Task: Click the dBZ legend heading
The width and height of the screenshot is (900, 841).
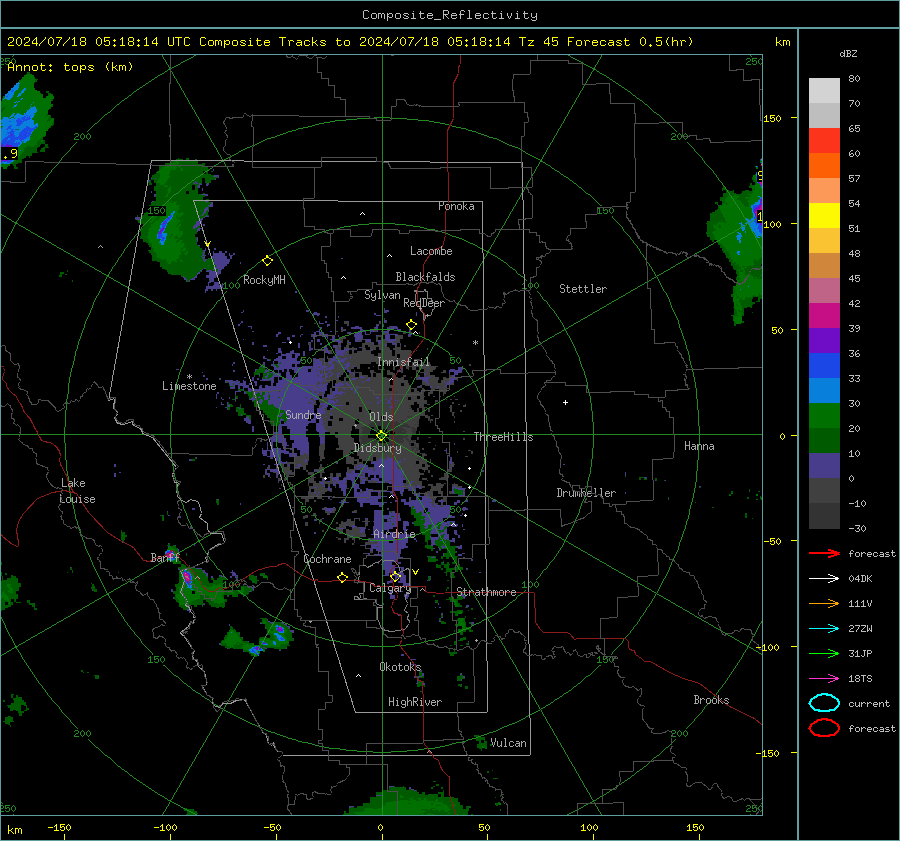Action: (x=848, y=54)
